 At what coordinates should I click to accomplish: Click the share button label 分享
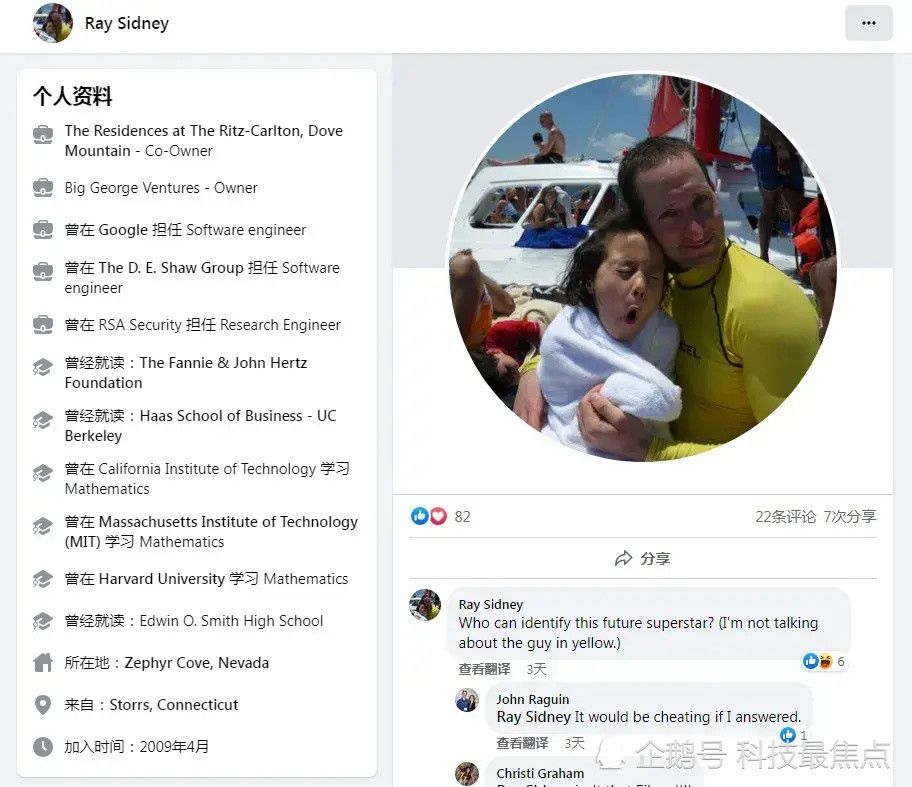pos(656,558)
